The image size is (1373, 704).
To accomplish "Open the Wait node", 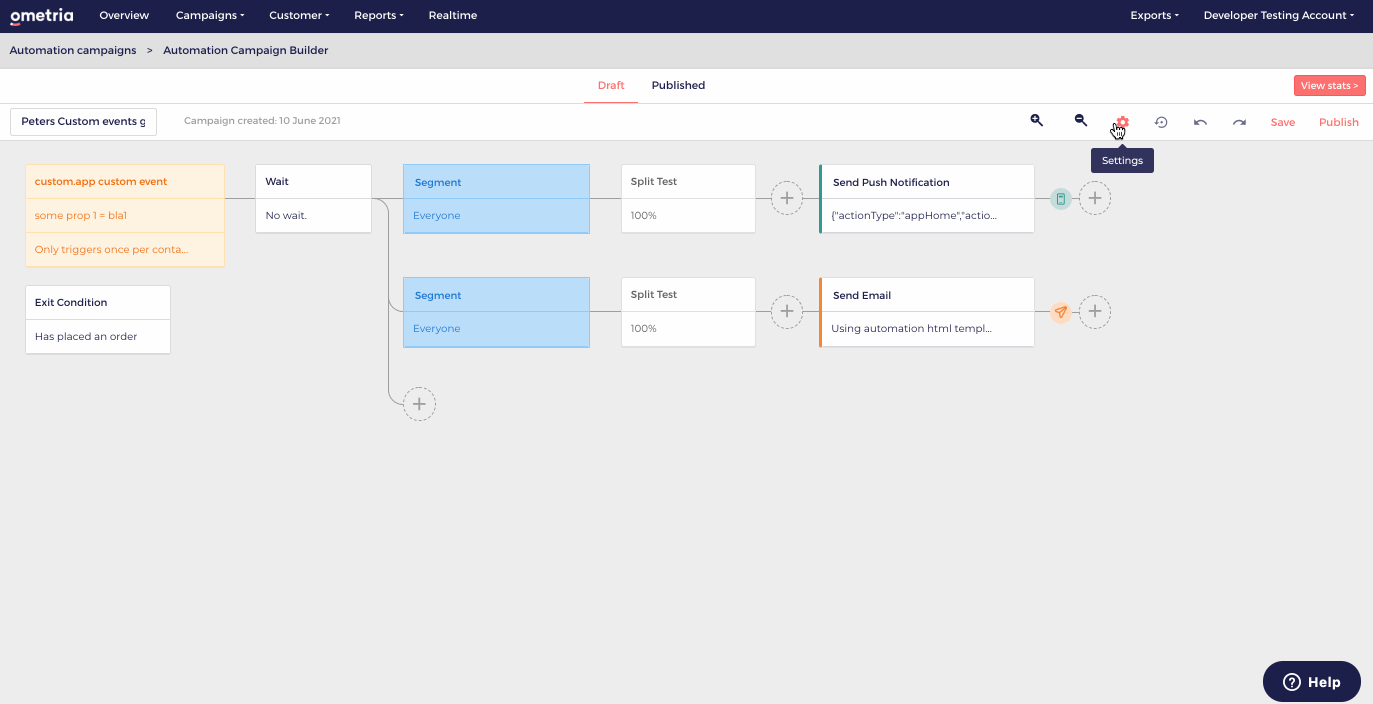I will [x=313, y=199].
